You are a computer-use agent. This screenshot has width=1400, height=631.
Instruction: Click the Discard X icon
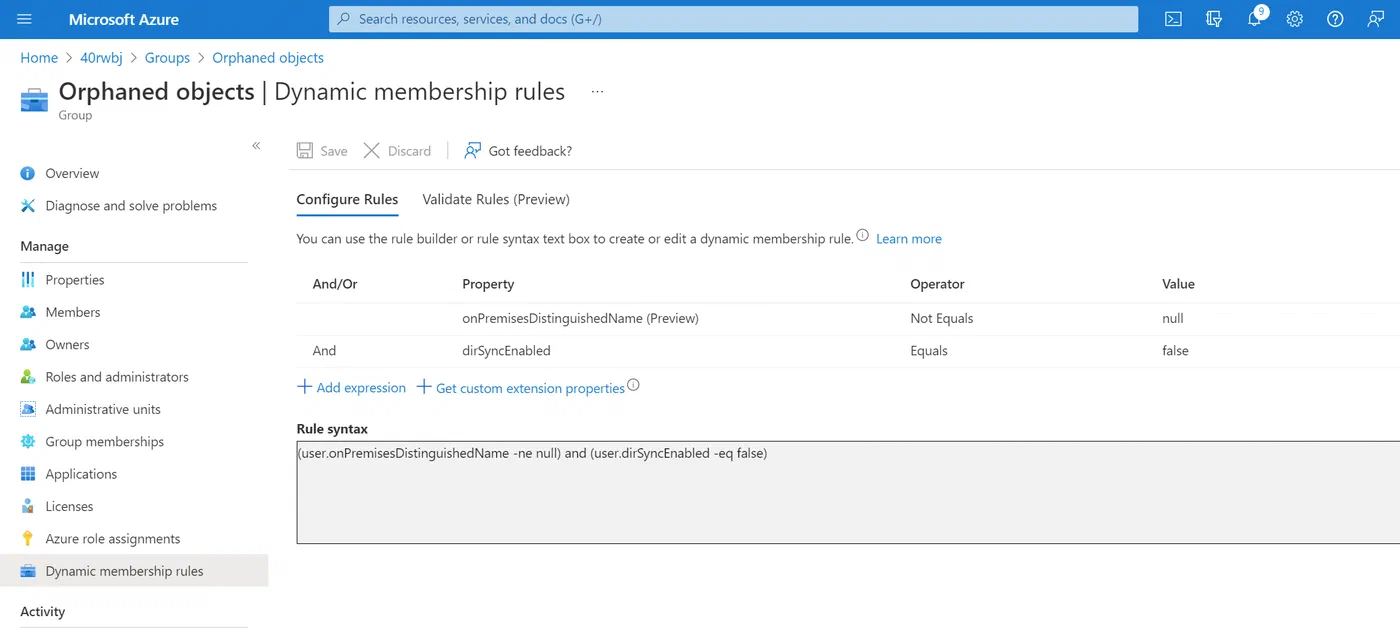371,151
